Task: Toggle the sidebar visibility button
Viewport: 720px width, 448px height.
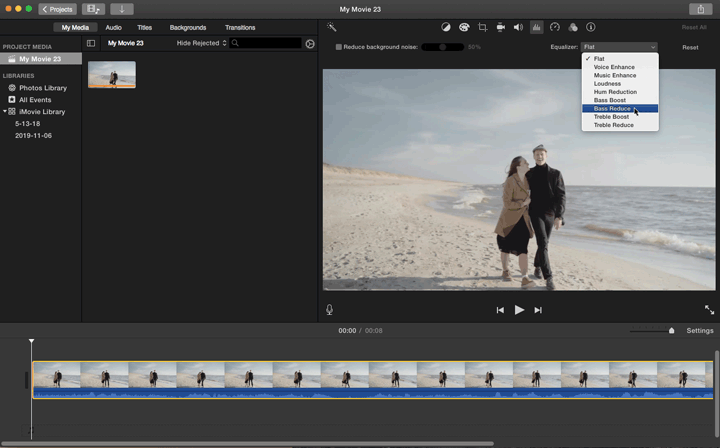Action: tap(91, 44)
